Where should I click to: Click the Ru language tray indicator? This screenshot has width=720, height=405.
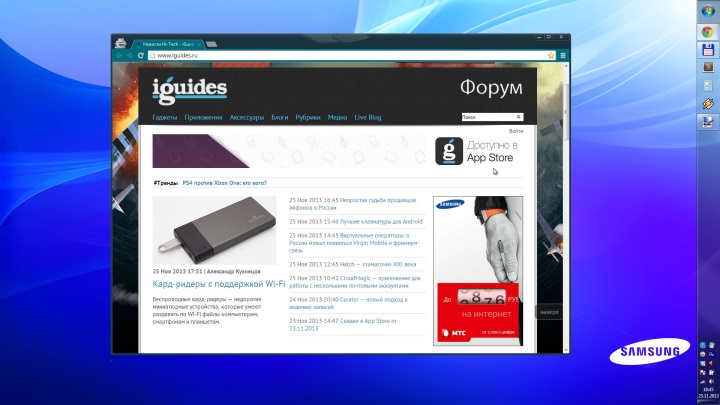pyautogui.click(x=712, y=354)
